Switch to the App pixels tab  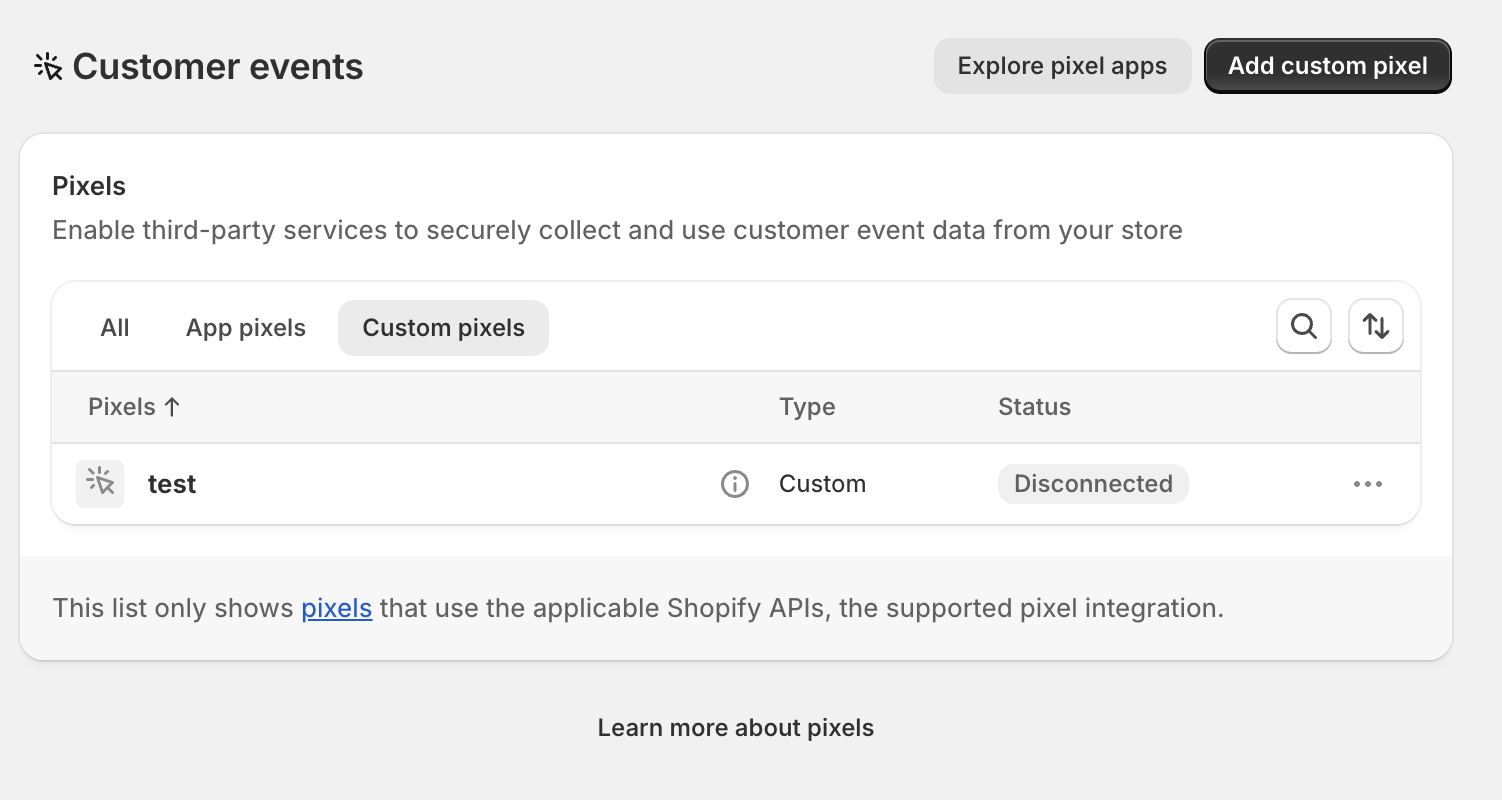pos(246,328)
